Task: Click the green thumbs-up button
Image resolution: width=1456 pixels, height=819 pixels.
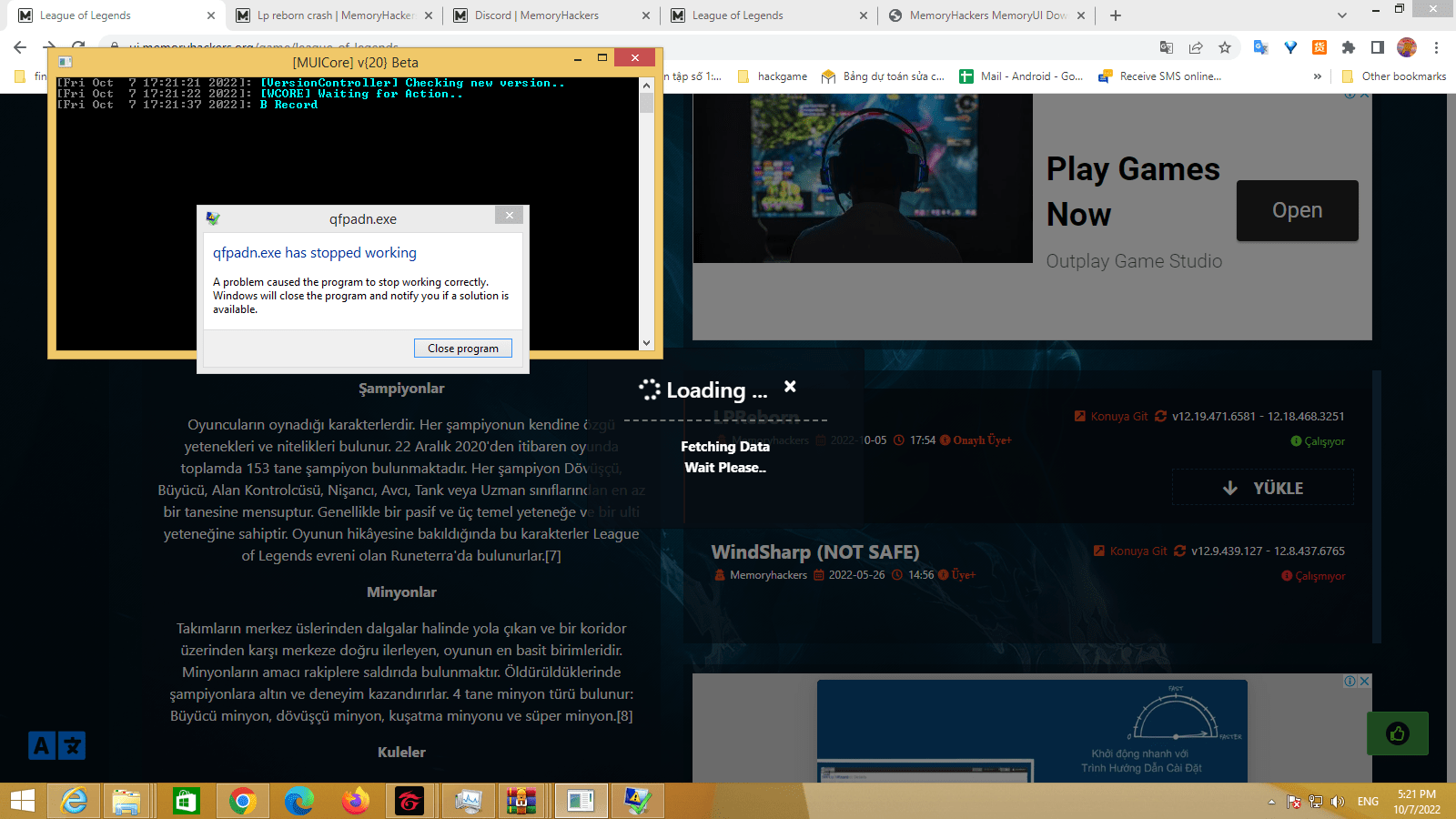Action: pos(1397,733)
